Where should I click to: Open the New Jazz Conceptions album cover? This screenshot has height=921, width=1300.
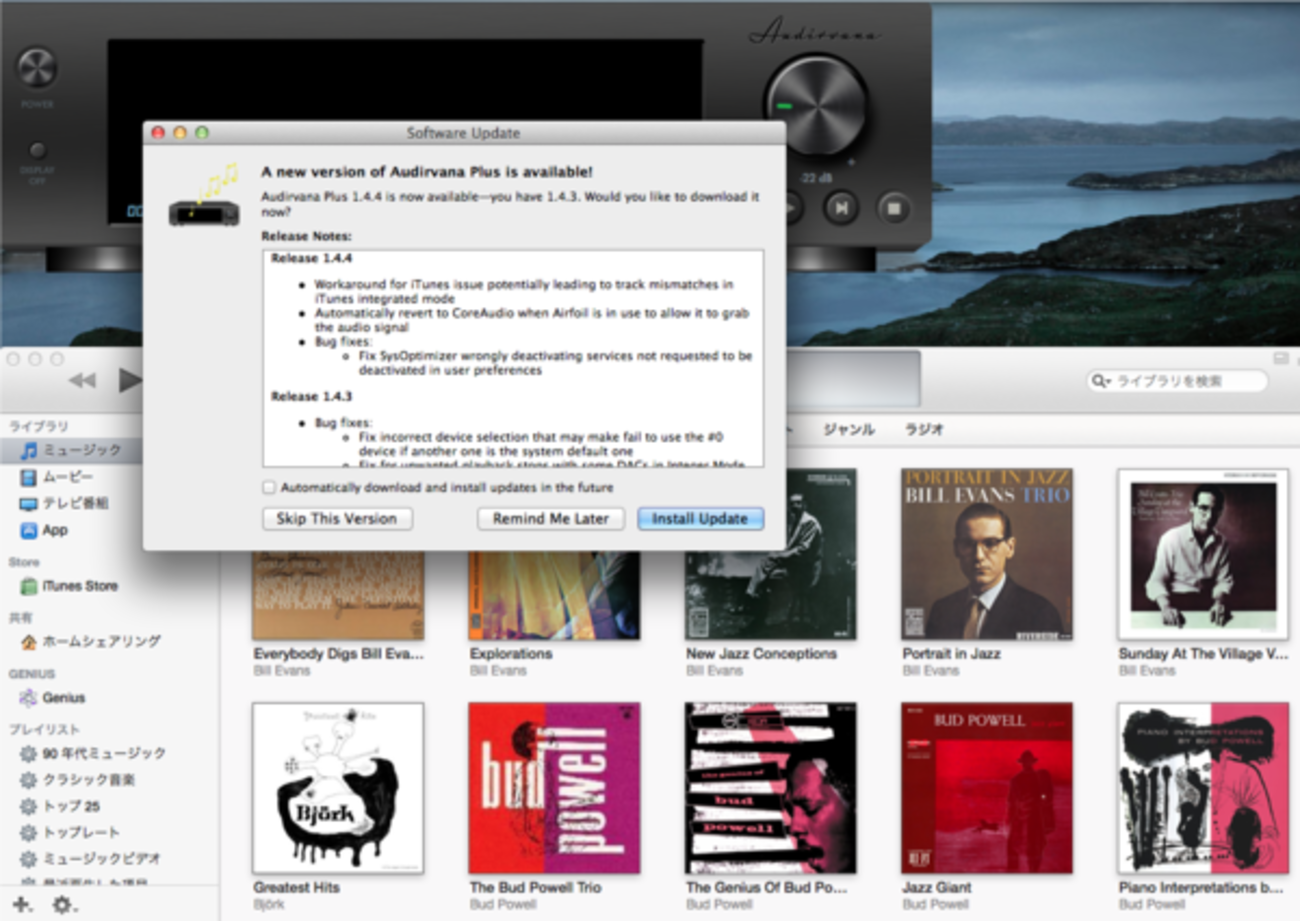[x=770, y=554]
